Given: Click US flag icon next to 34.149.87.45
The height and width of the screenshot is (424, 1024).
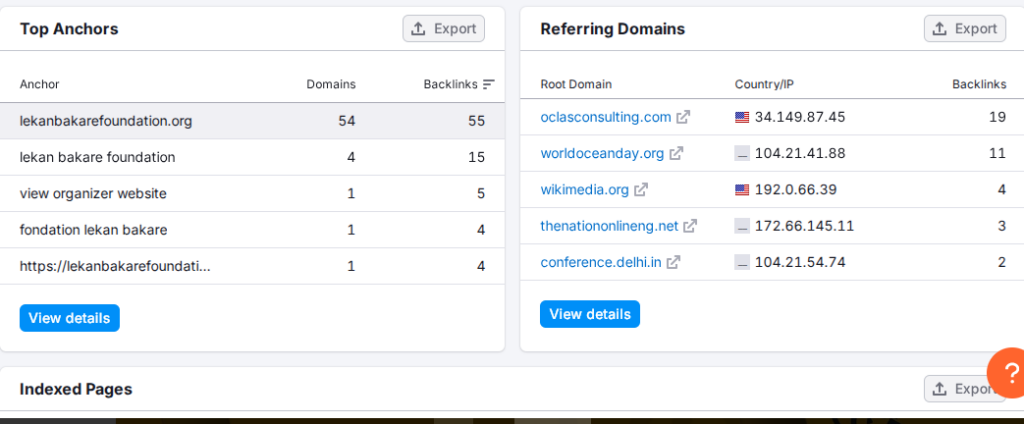Looking at the screenshot, I should pos(742,118).
